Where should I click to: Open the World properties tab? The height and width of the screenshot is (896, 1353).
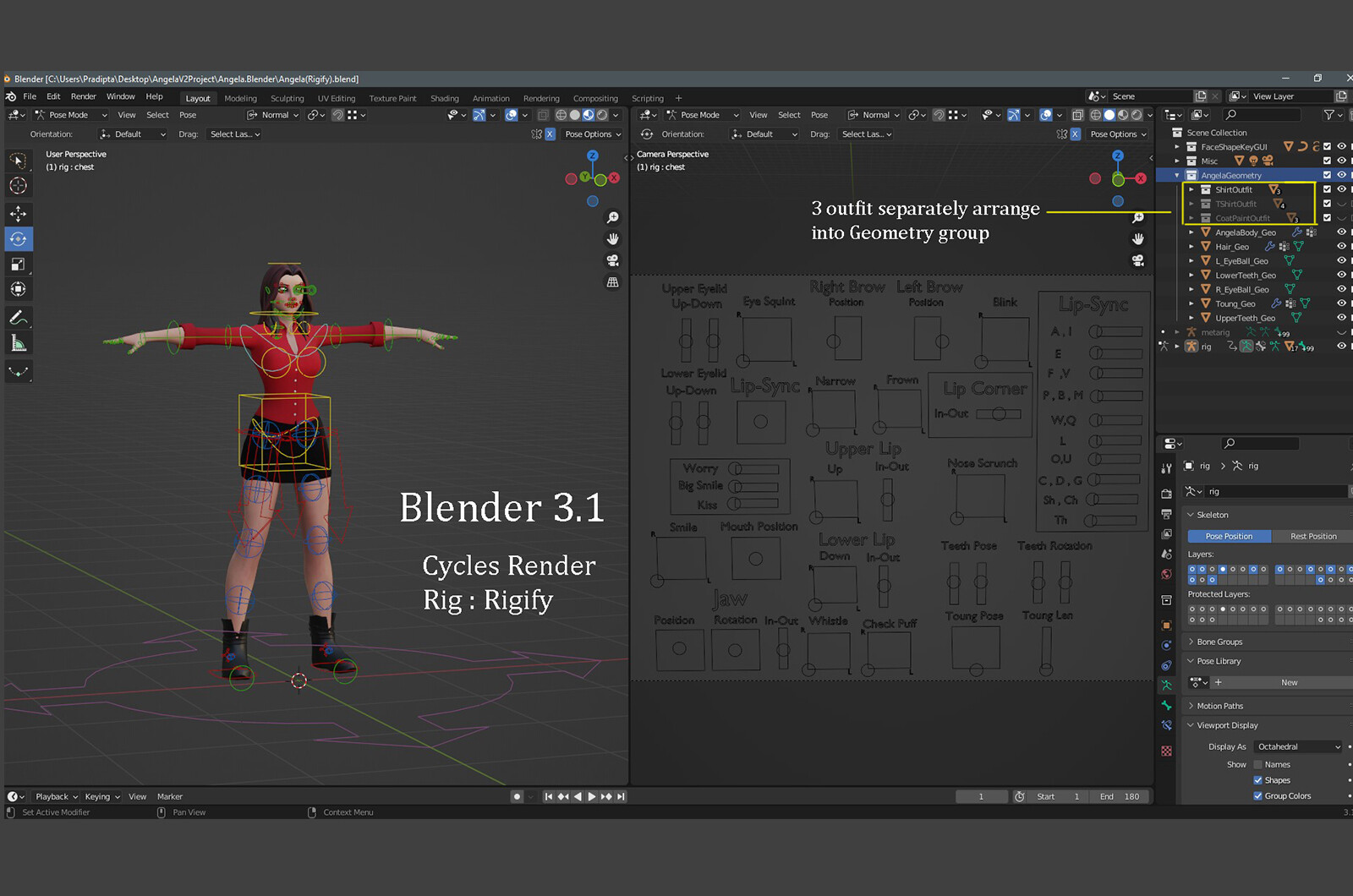[x=1167, y=575]
